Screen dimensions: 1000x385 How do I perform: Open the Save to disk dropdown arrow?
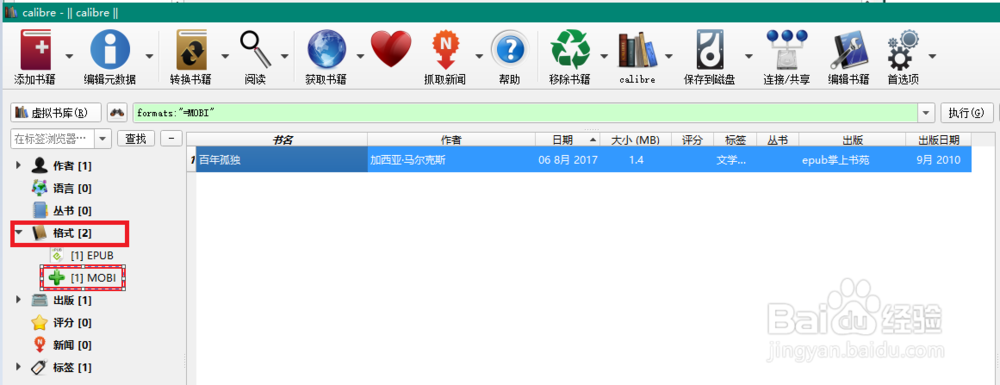tap(749, 56)
